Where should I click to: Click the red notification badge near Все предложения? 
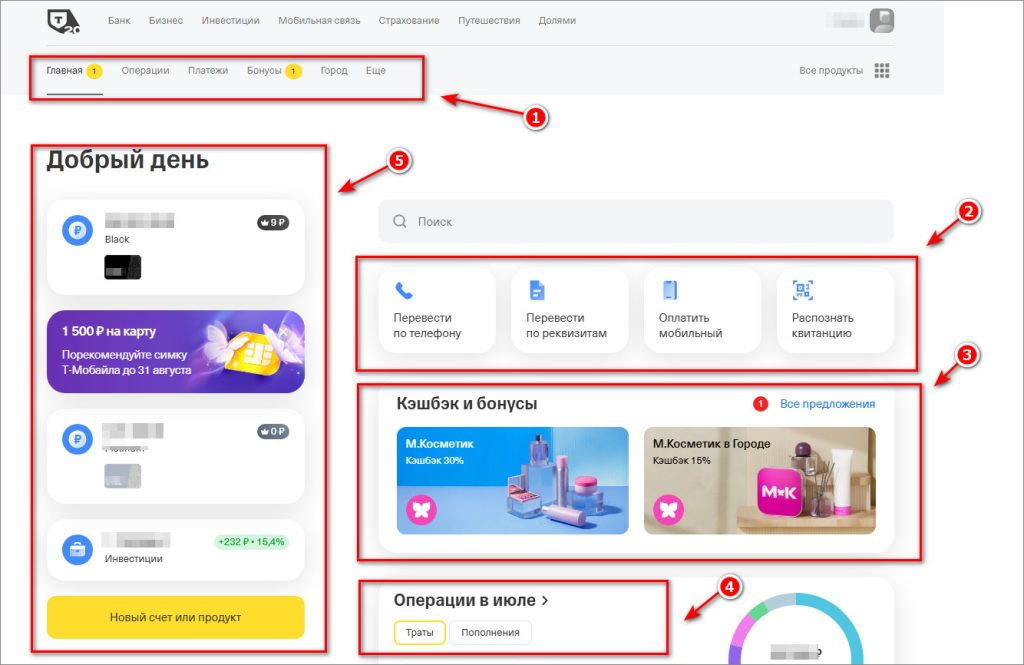click(x=760, y=404)
